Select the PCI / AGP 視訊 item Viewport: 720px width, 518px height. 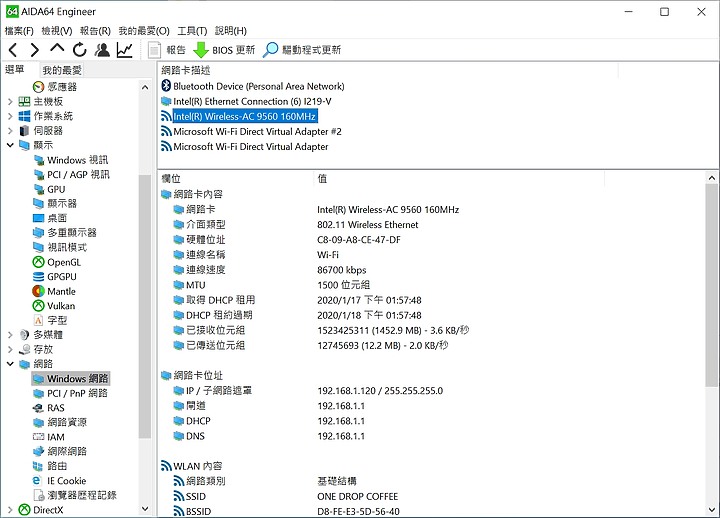click(x=71, y=175)
